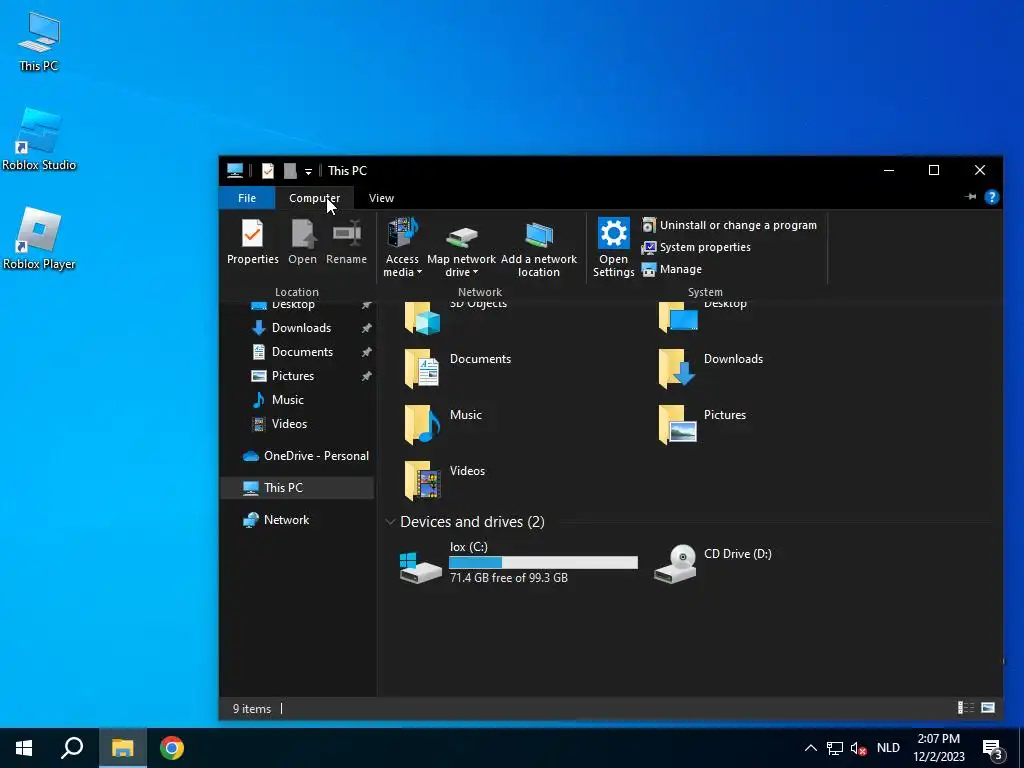
Task: Click Manage in the System group
Action: pyautogui.click(x=672, y=269)
